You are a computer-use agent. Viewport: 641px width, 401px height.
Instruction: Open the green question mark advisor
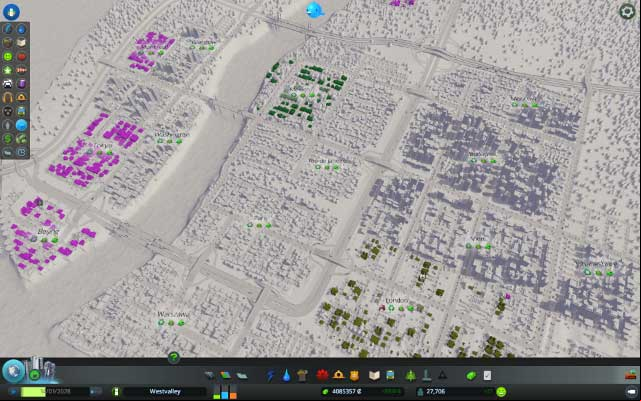tap(174, 357)
